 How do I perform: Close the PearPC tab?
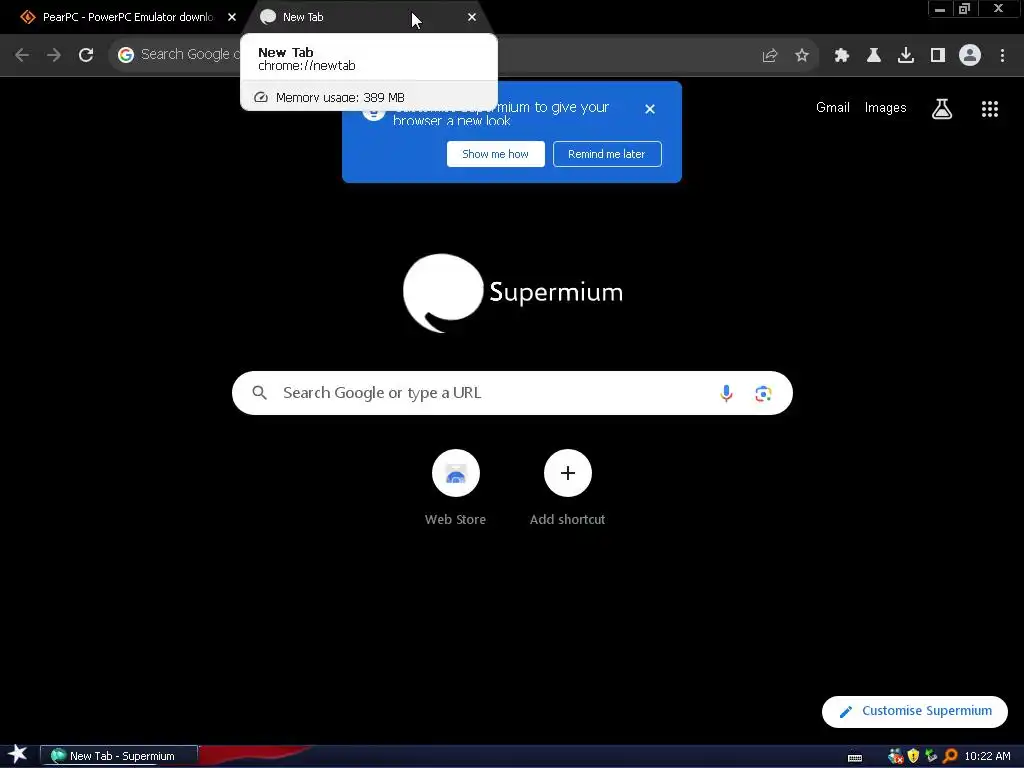pyautogui.click(x=232, y=18)
